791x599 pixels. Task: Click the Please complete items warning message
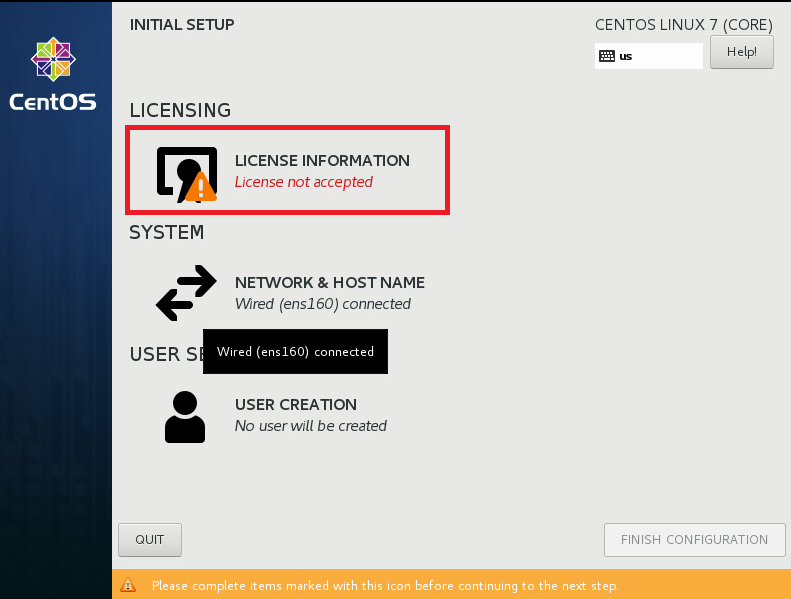click(x=385, y=586)
